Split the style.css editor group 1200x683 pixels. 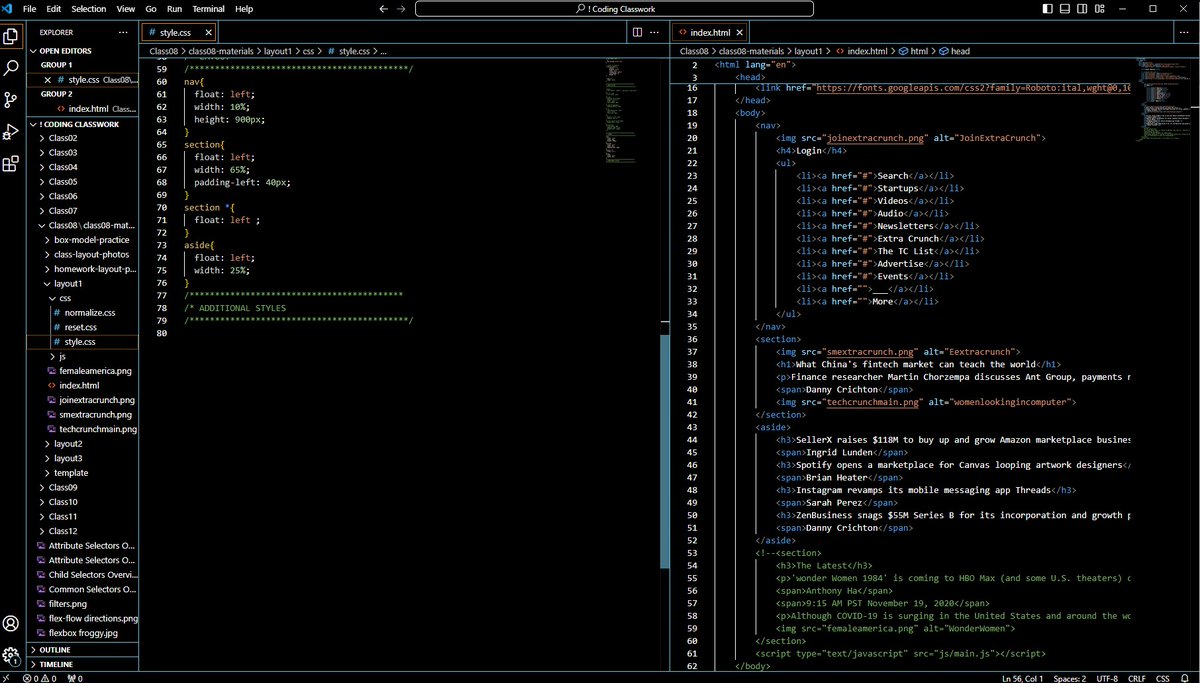tap(638, 32)
